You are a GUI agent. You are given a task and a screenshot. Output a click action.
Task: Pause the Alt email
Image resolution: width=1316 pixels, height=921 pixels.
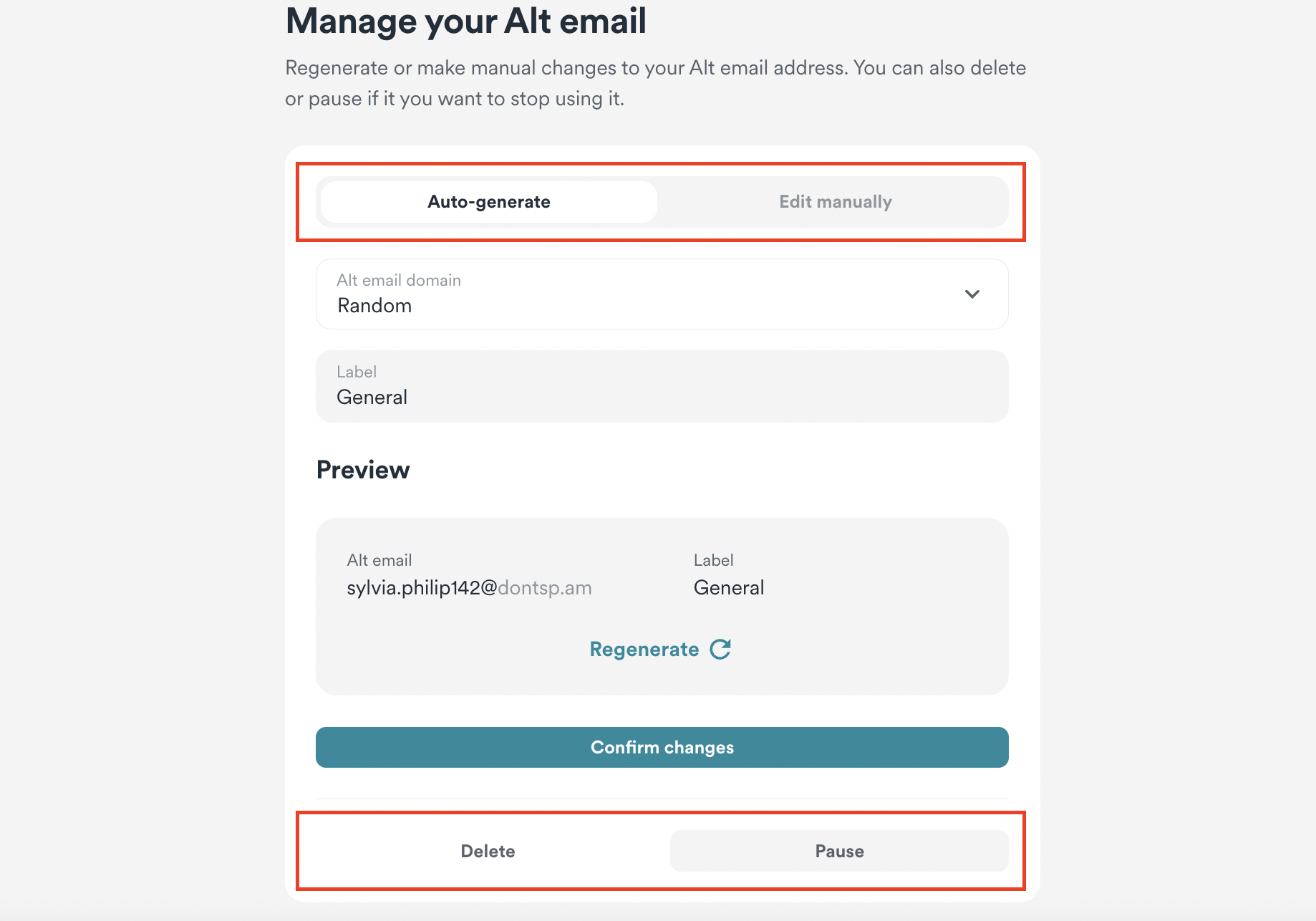(x=839, y=851)
